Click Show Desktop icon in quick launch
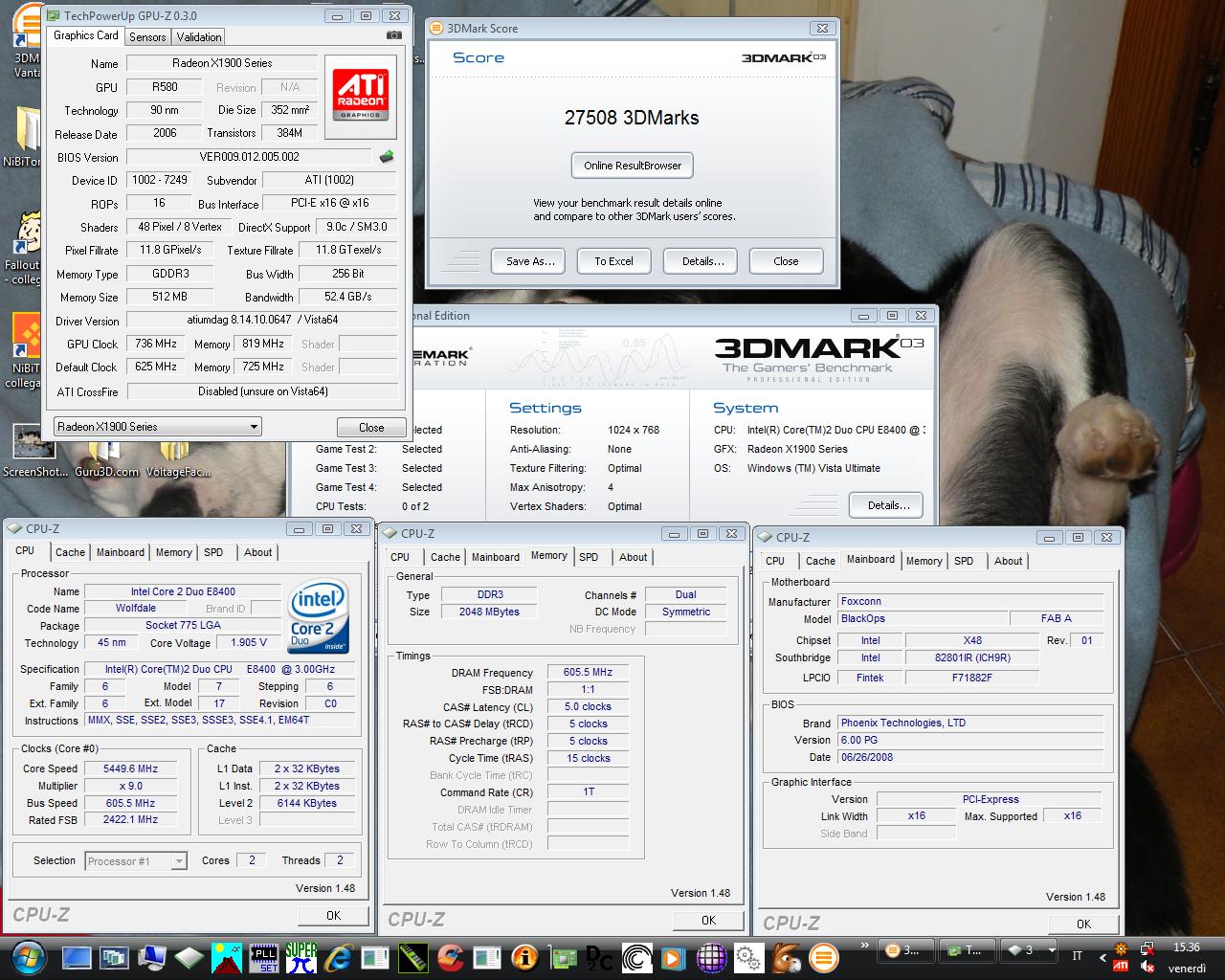Screen dimensions: 1225x980 [x=77, y=957]
